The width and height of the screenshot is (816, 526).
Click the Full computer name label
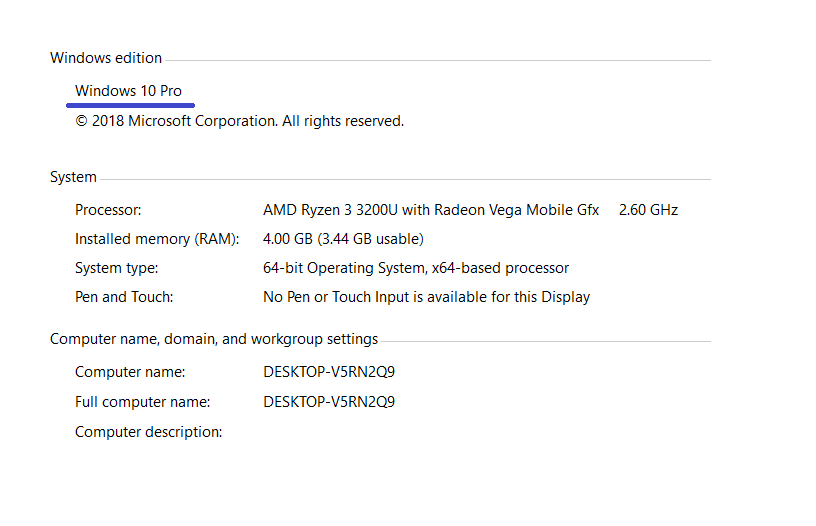click(x=143, y=402)
